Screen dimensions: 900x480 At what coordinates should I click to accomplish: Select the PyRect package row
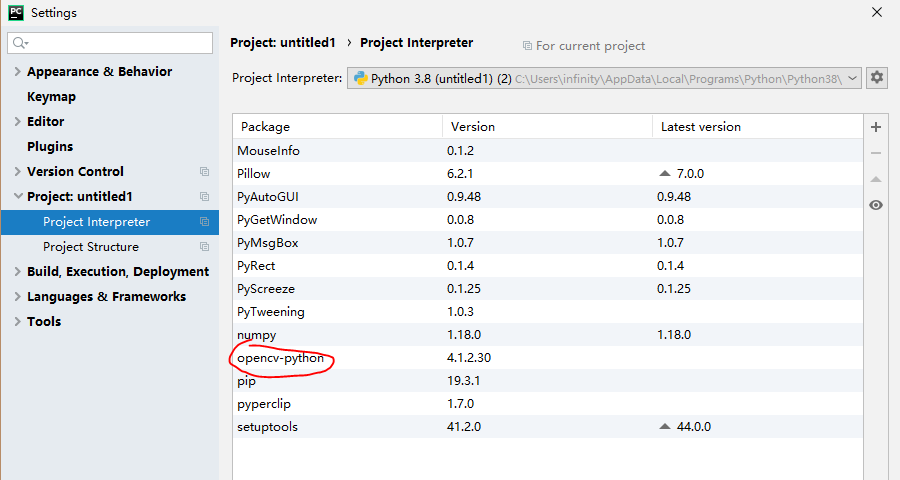[548, 265]
